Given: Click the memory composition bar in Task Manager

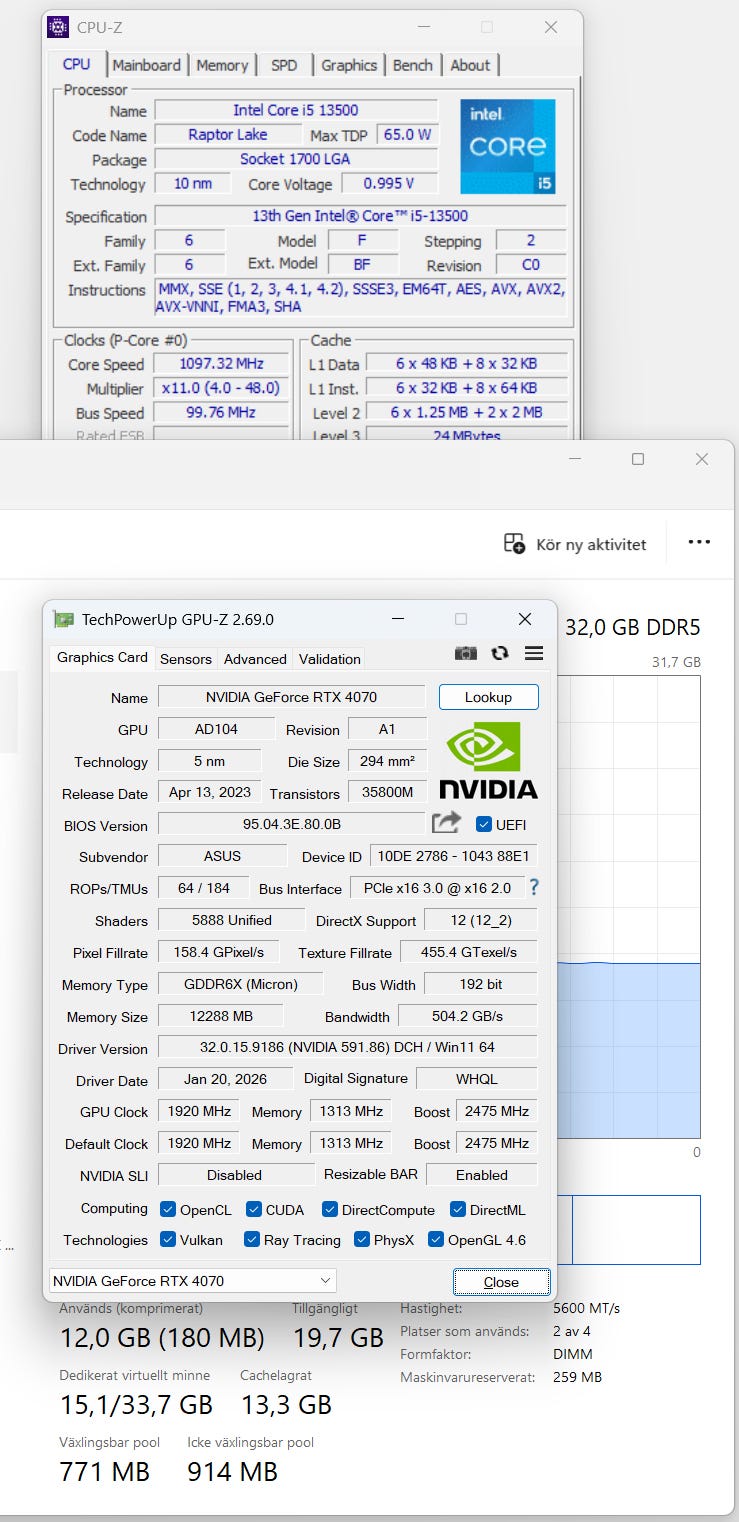Looking at the screenshot, I should 628,1229.
